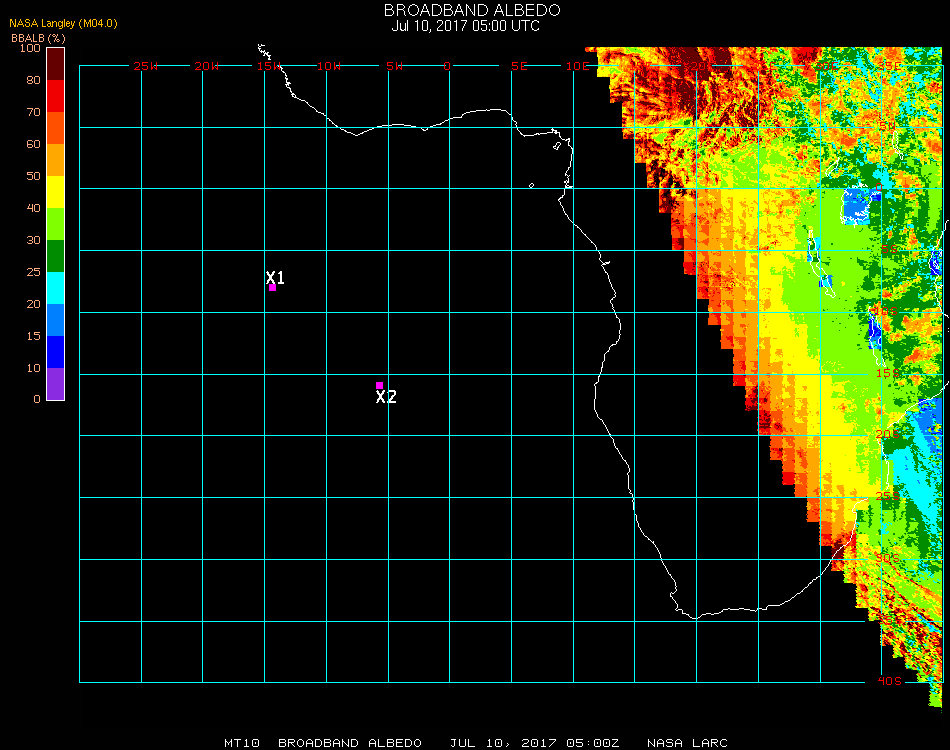
Task: Select the dark red 80-100% legend swatch
Action: coord(56,63)
